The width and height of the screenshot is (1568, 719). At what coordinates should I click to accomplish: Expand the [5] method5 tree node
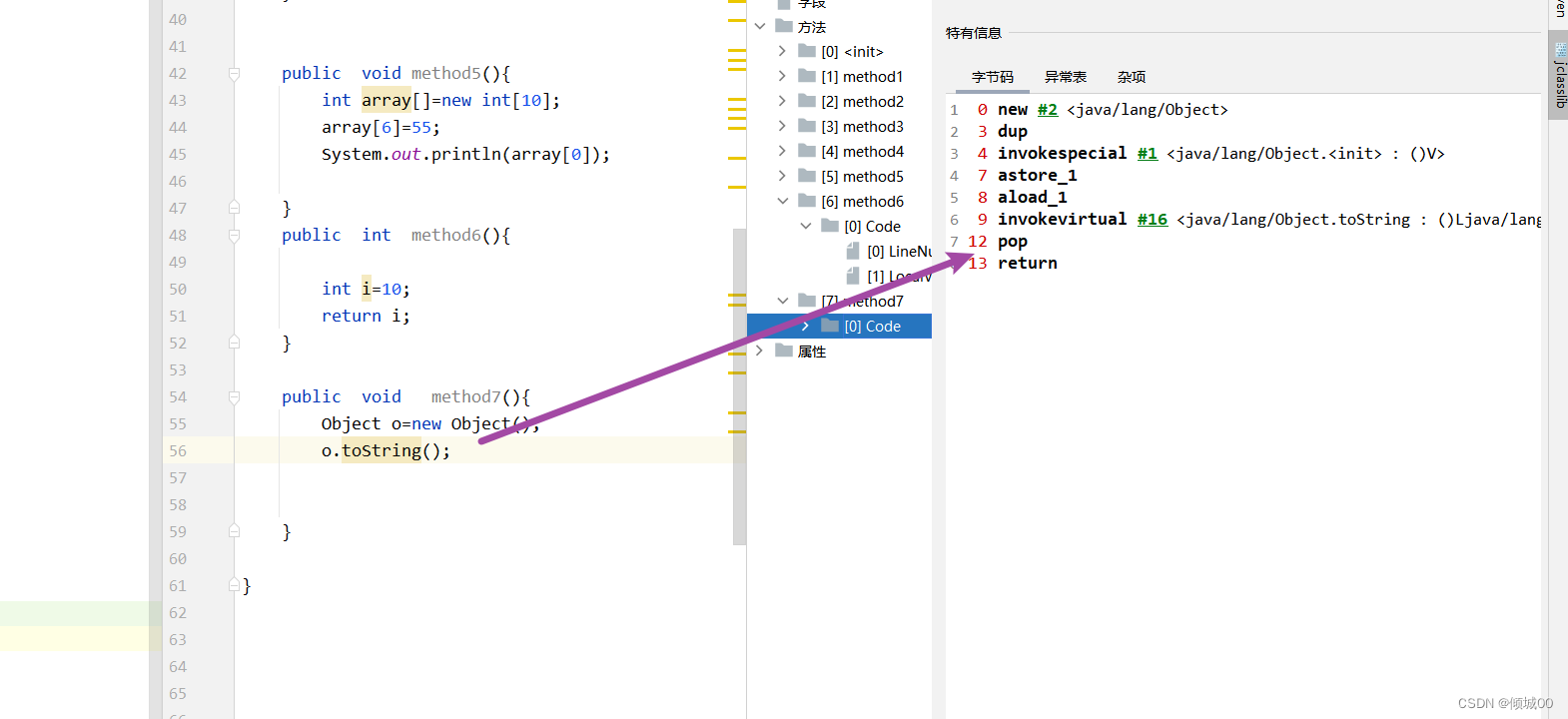(782, 176)
